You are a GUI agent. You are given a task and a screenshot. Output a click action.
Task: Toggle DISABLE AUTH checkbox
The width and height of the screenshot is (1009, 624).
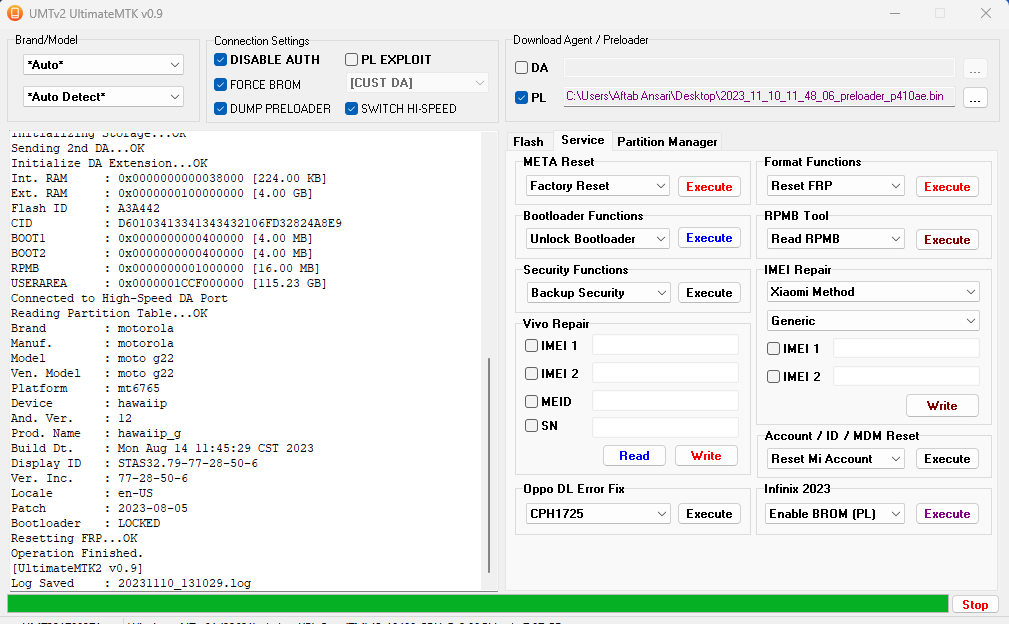coord(220,60)
